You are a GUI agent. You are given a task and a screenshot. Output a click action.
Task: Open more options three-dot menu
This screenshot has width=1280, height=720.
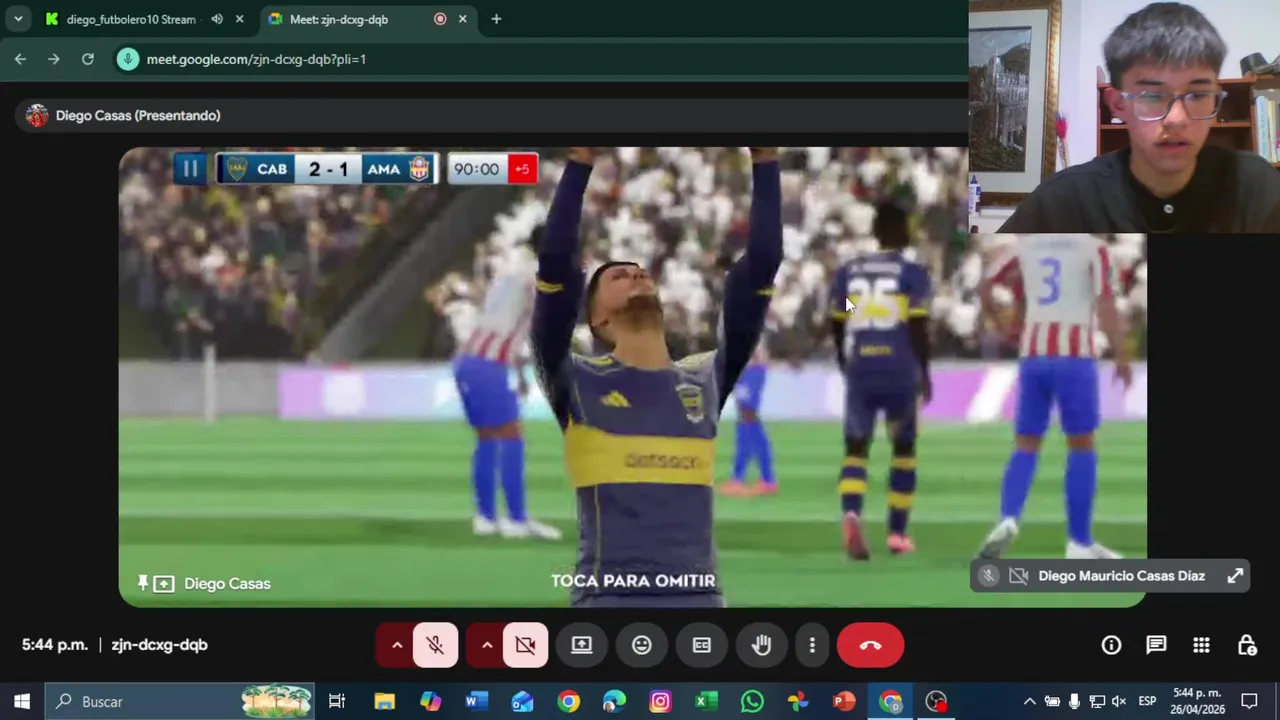pyautogui.click(x=812, y=645)
